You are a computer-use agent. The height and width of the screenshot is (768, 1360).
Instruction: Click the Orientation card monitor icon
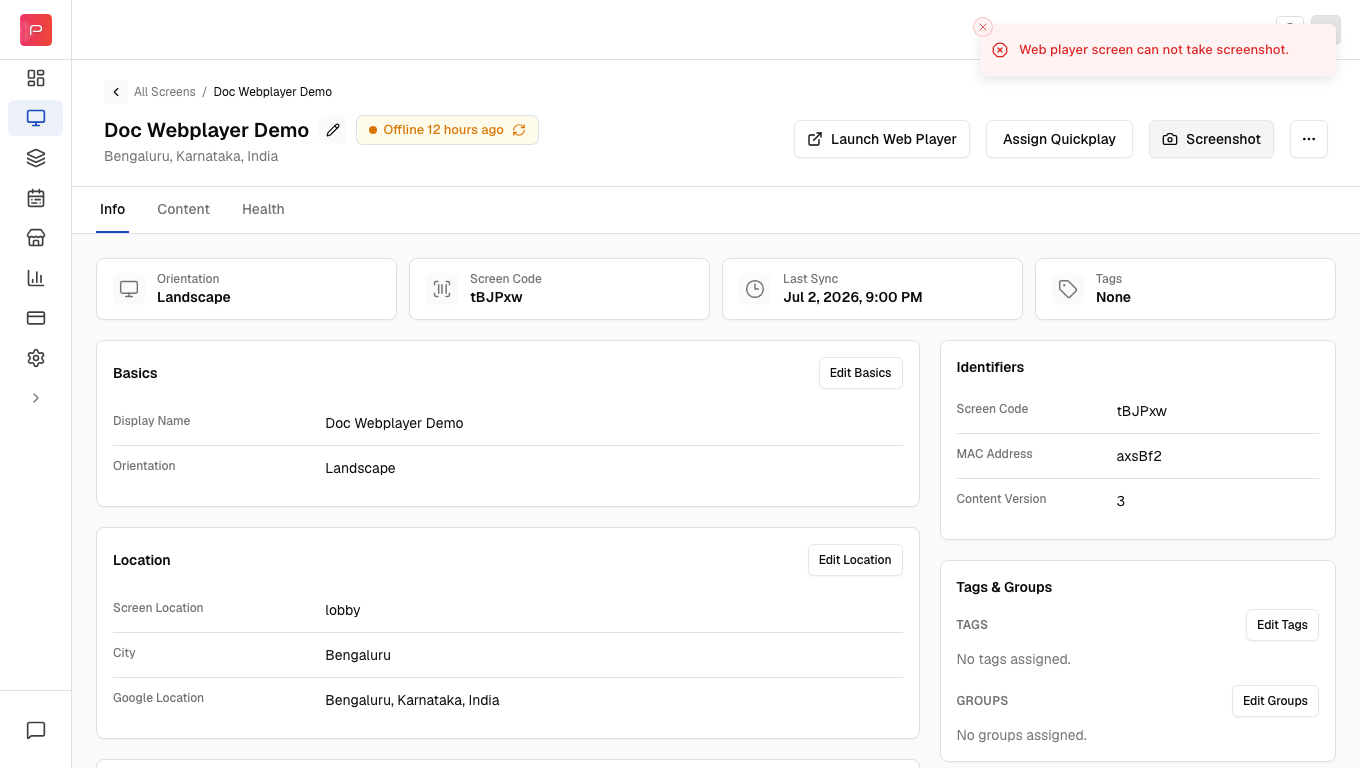129,289
